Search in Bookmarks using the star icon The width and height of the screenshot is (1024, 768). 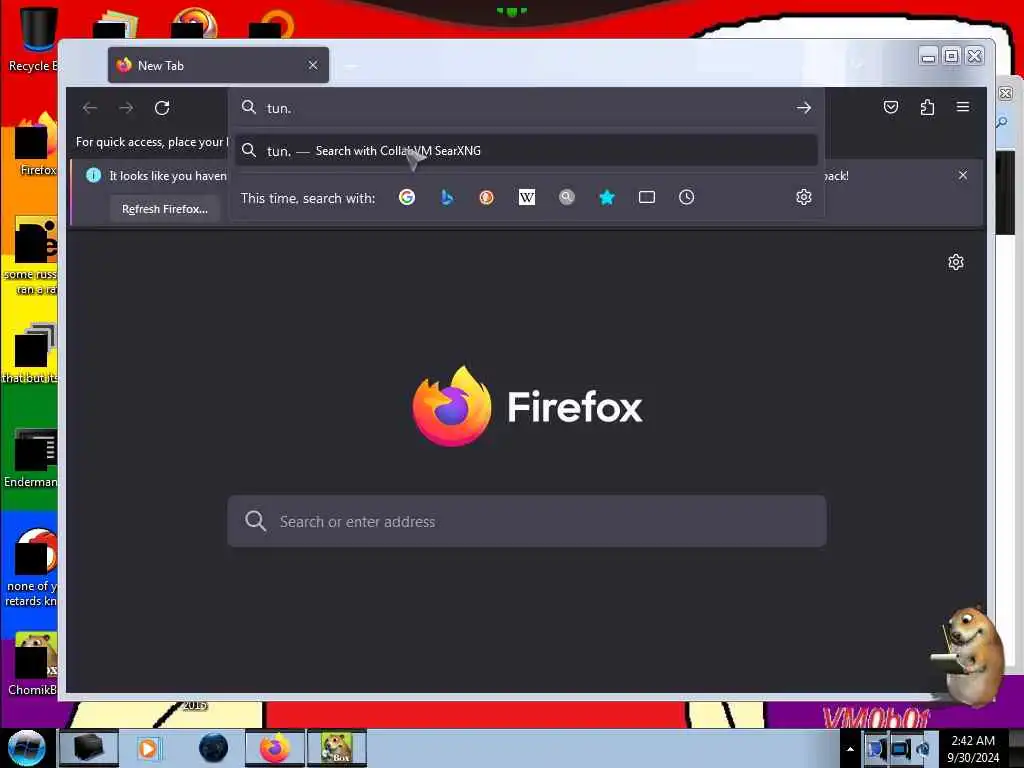(607, 197)
